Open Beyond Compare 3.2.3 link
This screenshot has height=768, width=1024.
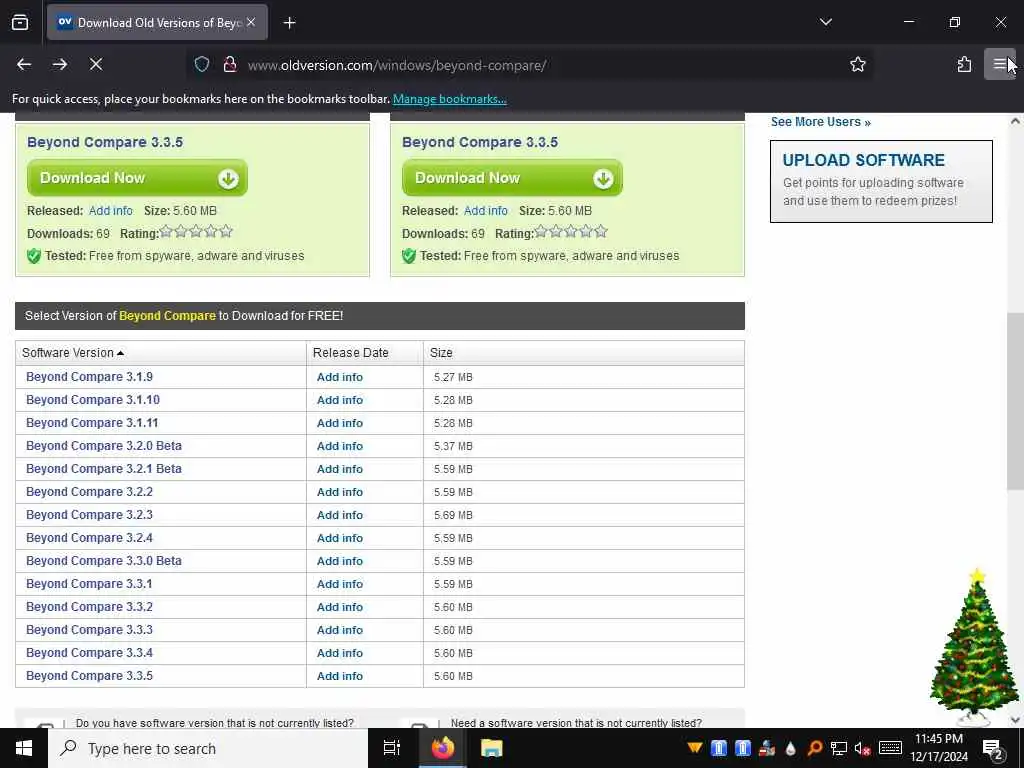(x=89, y=515)
